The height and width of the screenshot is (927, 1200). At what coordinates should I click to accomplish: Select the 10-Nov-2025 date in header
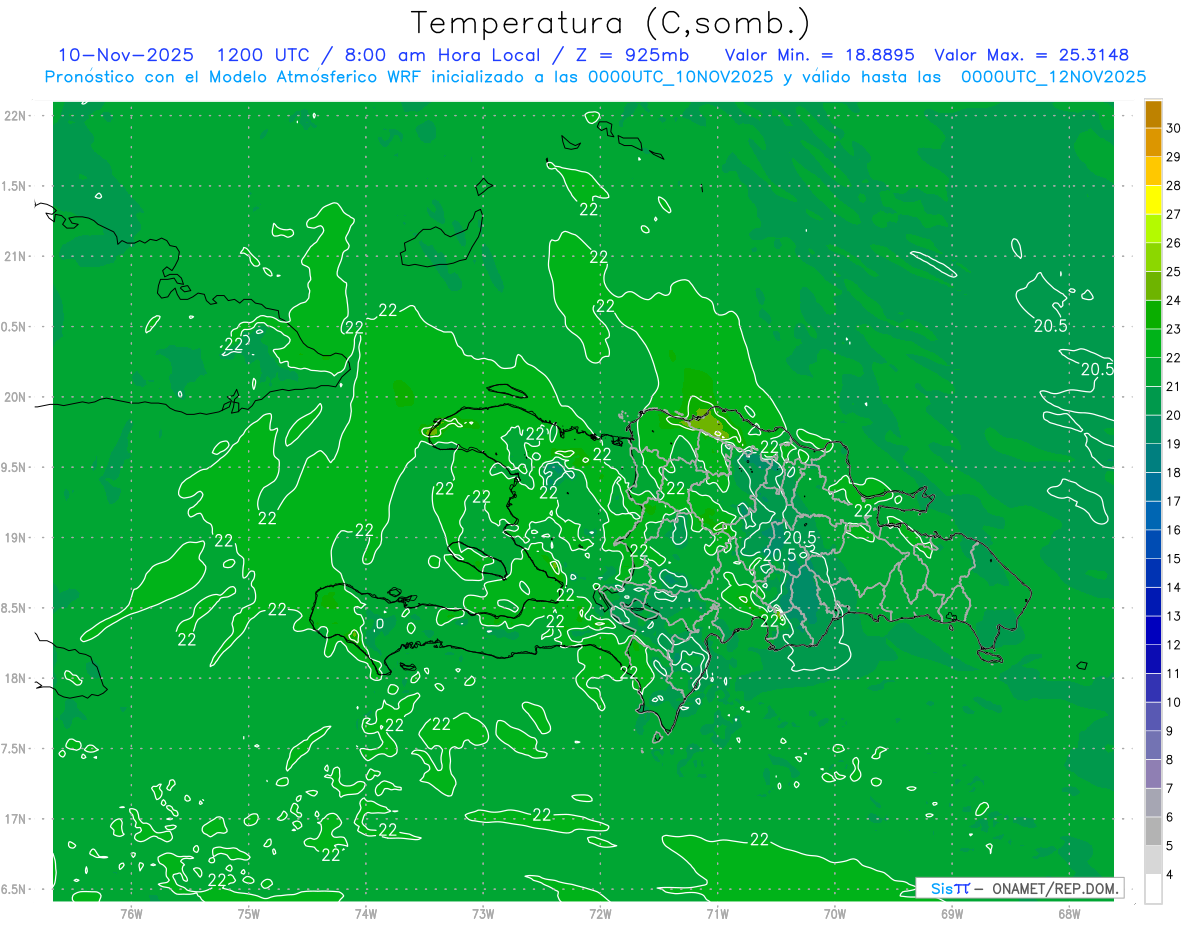click(126, 56)
